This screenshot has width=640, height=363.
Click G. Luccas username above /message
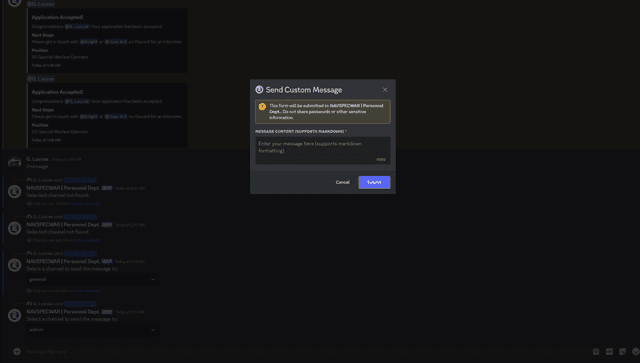[x=38, y=159]
